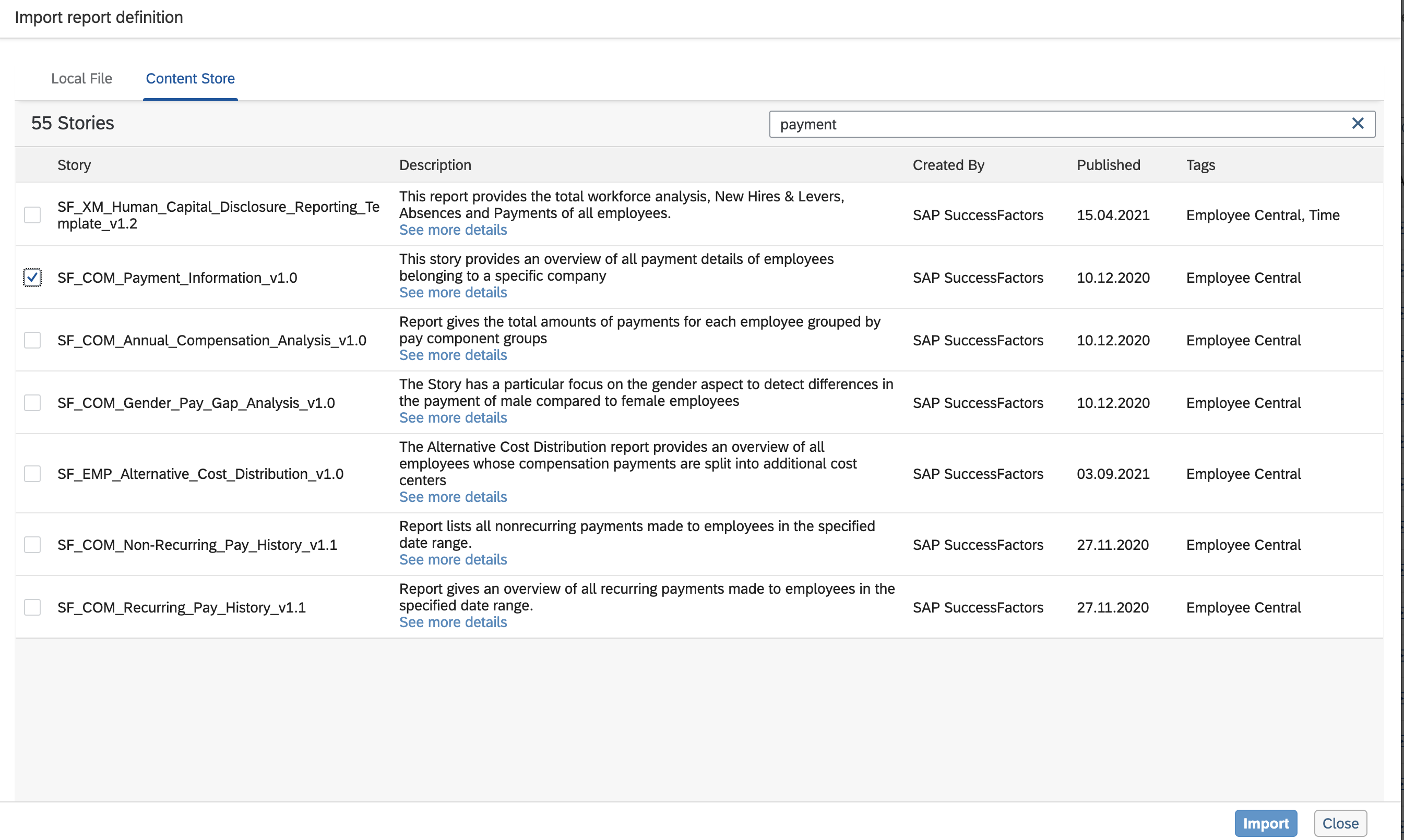This screenshot has height=840, width=1404.
Task: Clear the payment search text
Action: [1357, 124]
